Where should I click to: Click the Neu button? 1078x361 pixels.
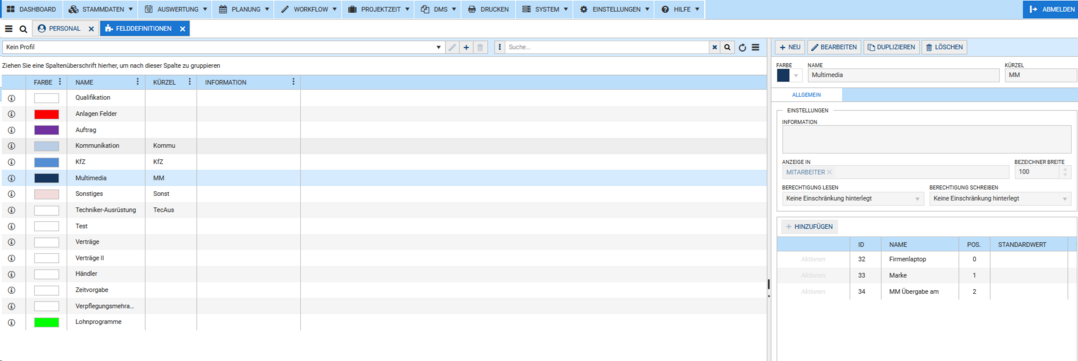click(x=790, y=47)
